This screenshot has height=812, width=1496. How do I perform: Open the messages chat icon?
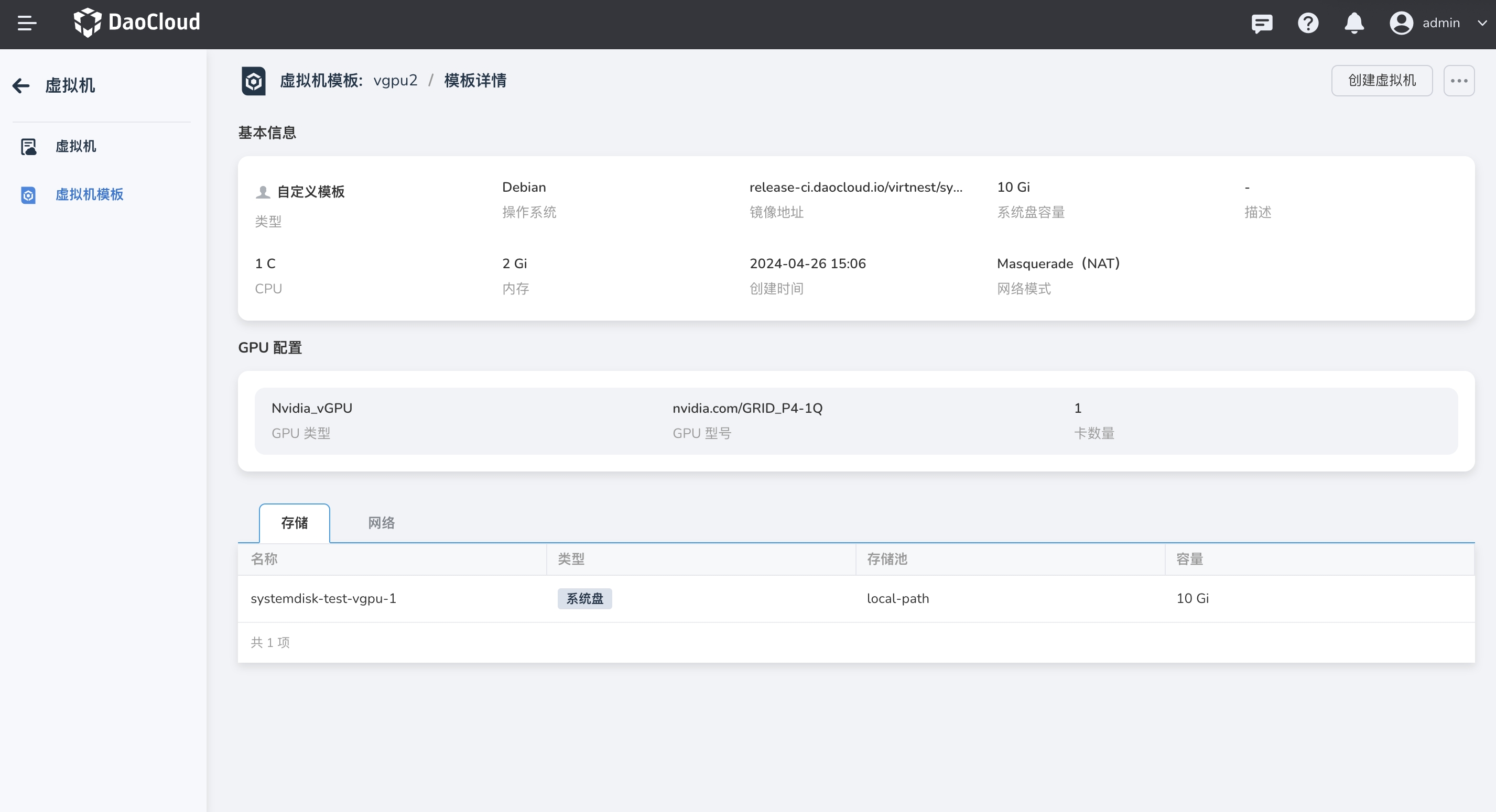click(1261, 23)
